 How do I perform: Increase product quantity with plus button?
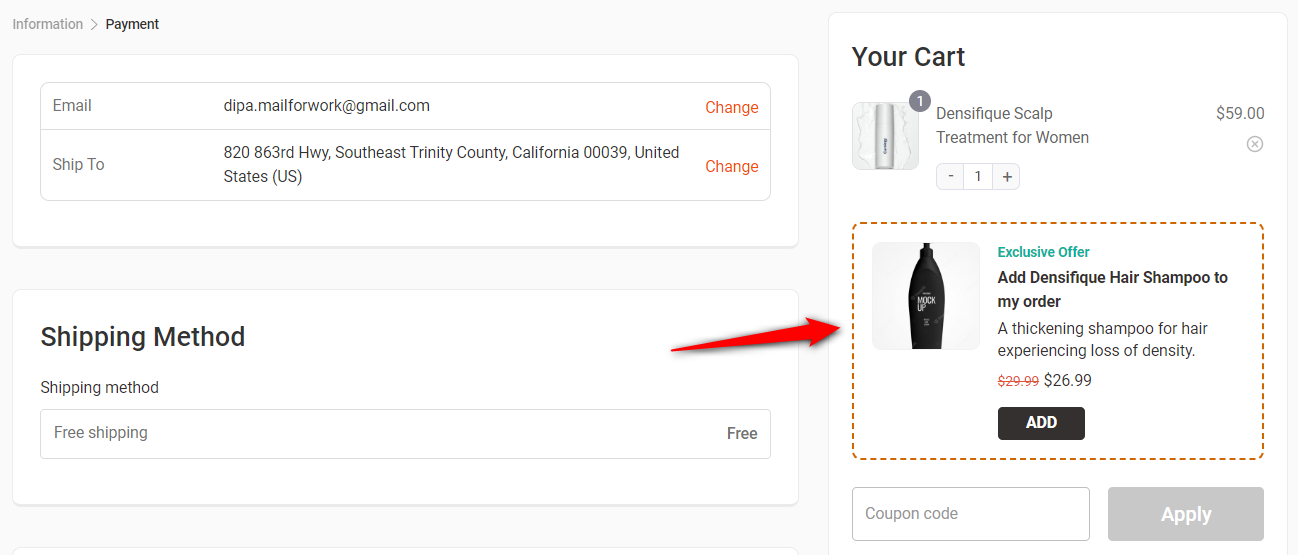click(x=1007, y=176)
